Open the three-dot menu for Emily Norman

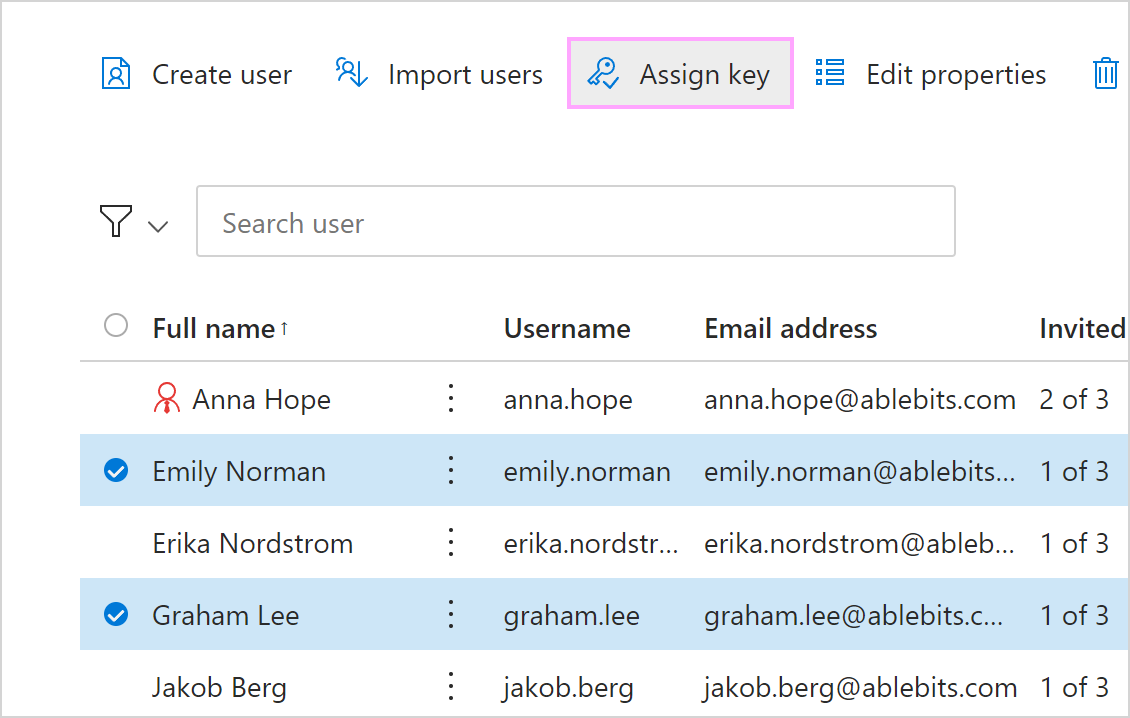[451, 470]
